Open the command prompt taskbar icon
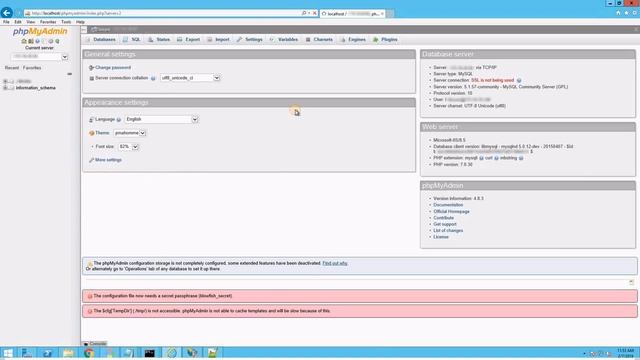The width and height of the screenshot is (640, 360). tap(150, 353)
